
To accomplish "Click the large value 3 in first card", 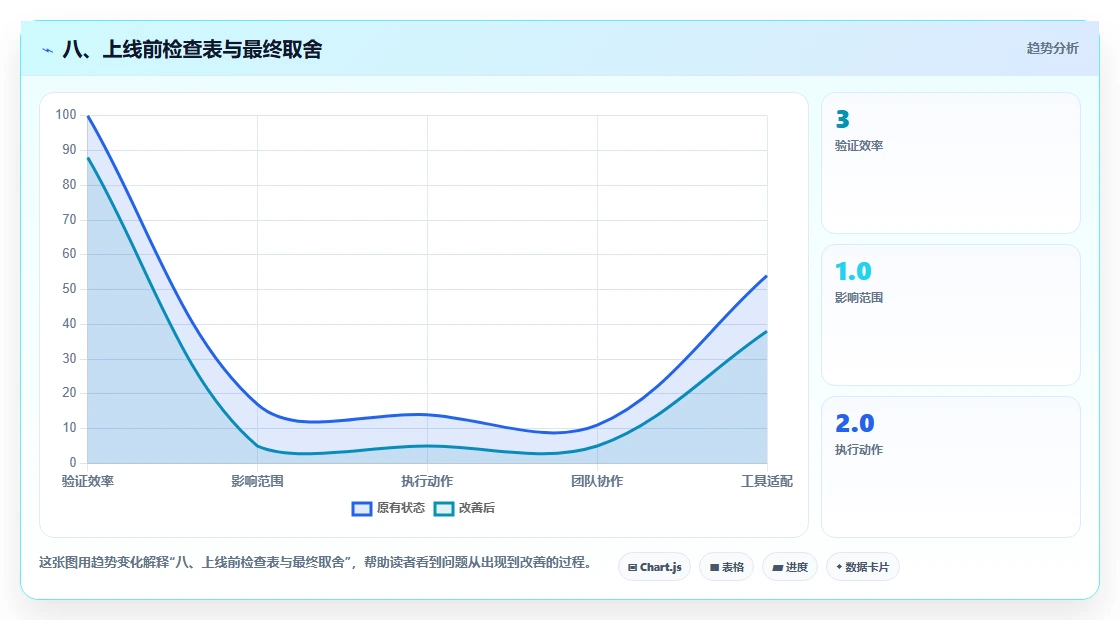I will pyautogui.click(x=843, y=119).
